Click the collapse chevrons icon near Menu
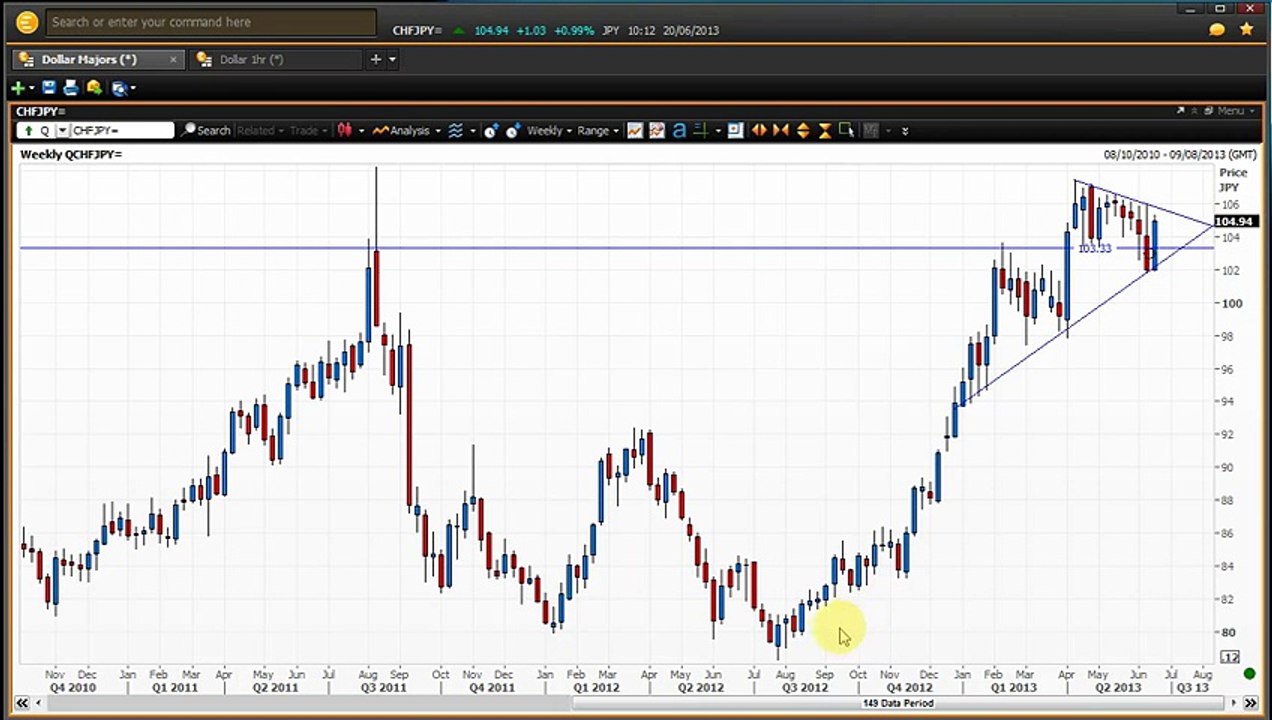1272x720 pixels. [1194, 111]
